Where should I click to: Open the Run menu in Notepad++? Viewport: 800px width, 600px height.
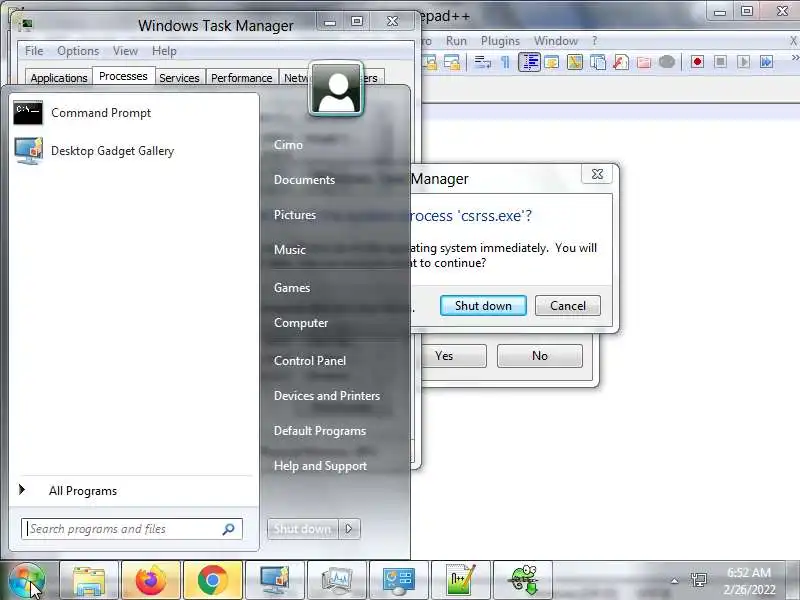(456, 41)
